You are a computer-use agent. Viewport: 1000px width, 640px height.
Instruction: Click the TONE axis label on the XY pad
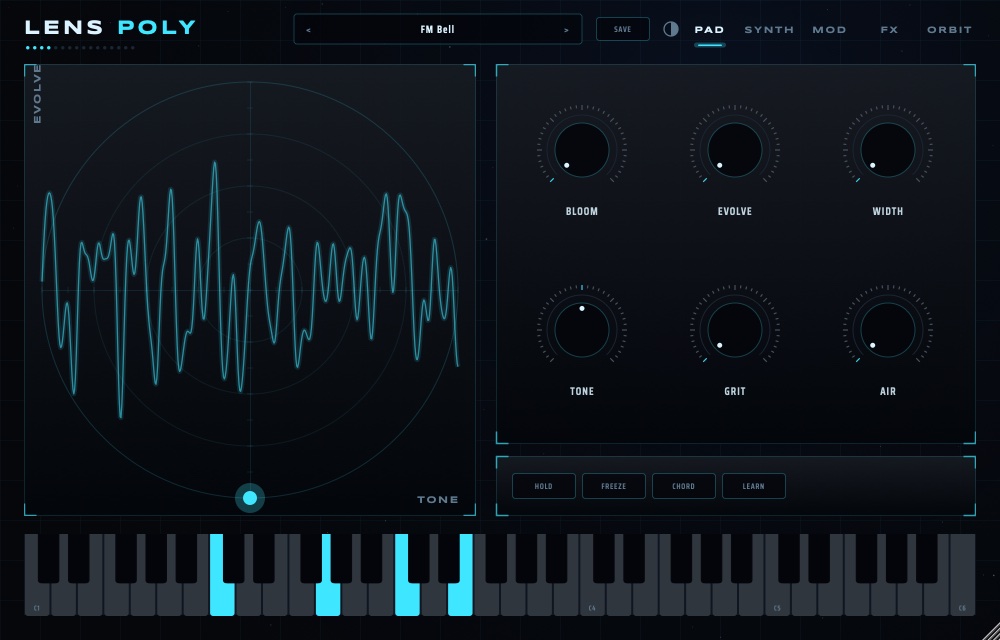coord(438,500)
